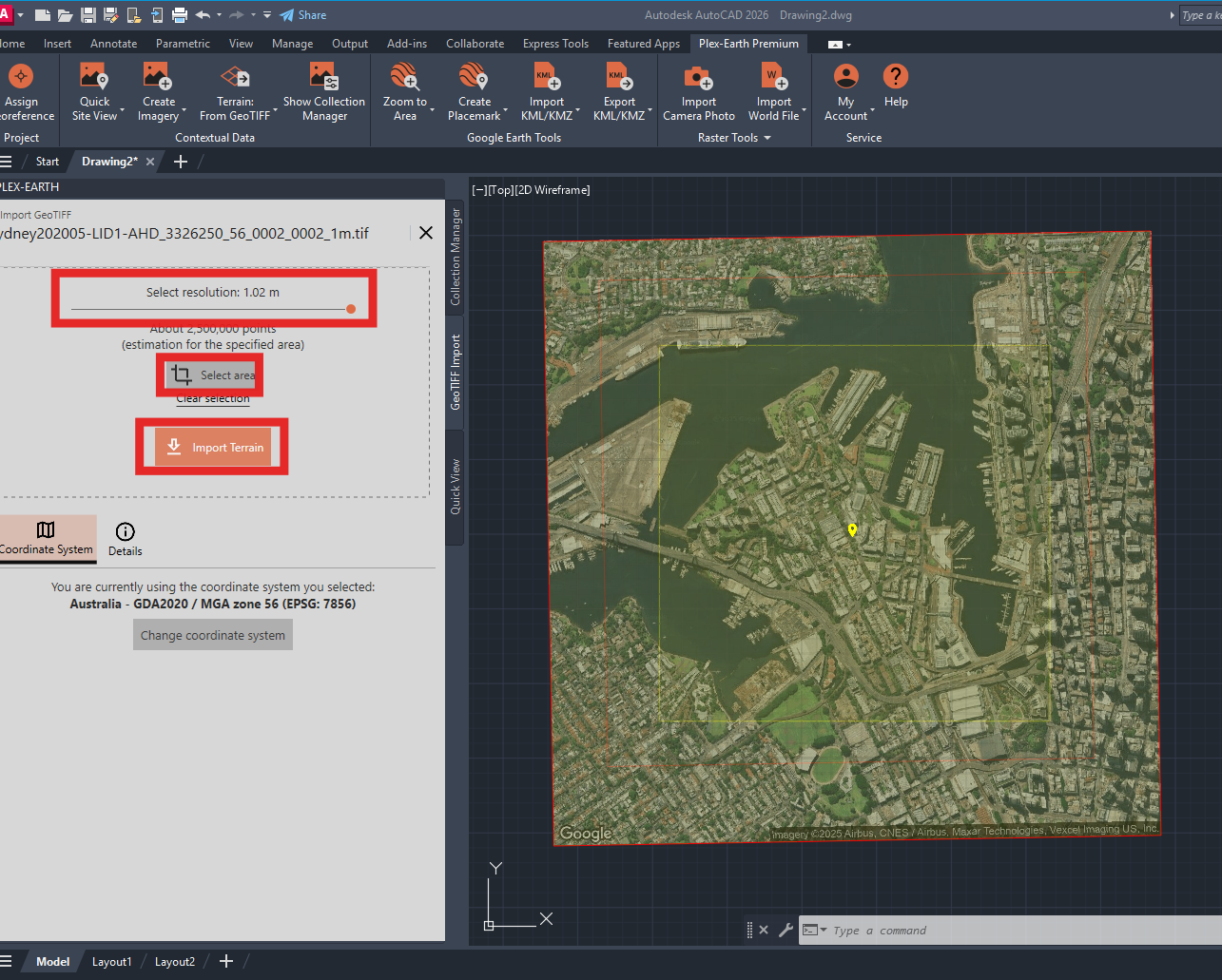The width and height of the screenshot is (1222, 980).
Task: Close the command line with X icon
Action: 764,931
